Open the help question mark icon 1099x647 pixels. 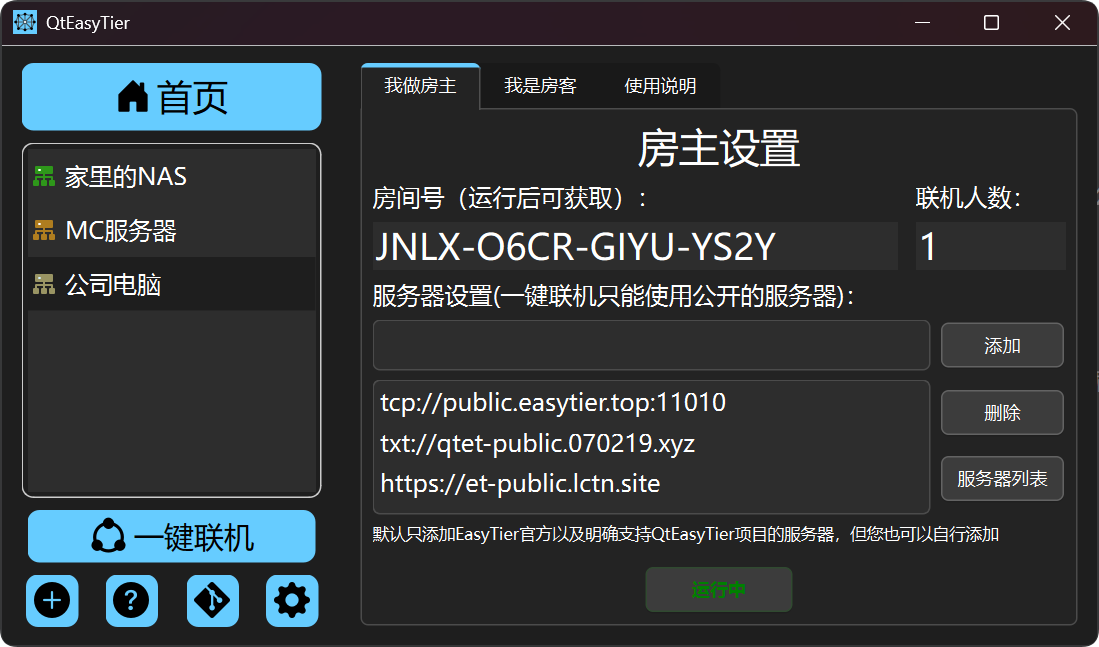(x=132, y=601)
